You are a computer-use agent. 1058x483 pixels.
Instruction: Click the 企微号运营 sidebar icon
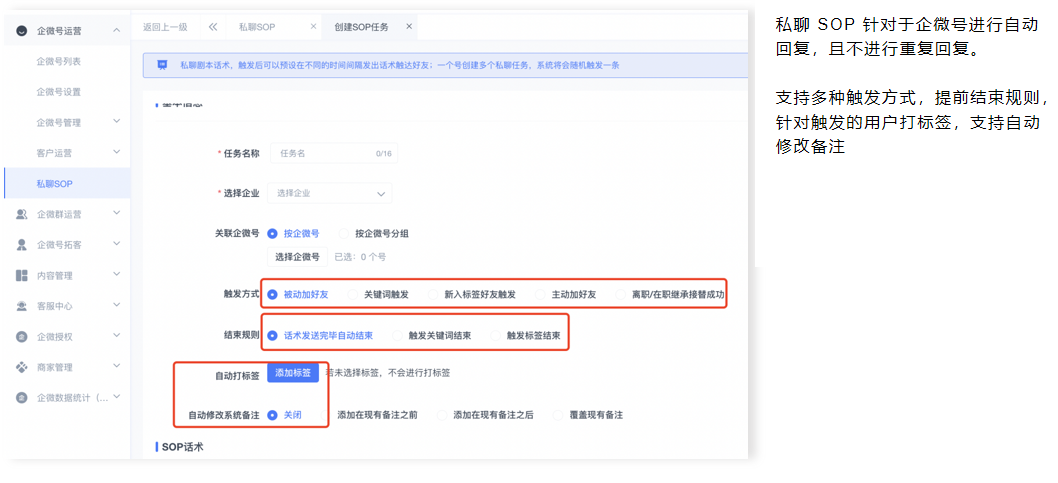22,30
